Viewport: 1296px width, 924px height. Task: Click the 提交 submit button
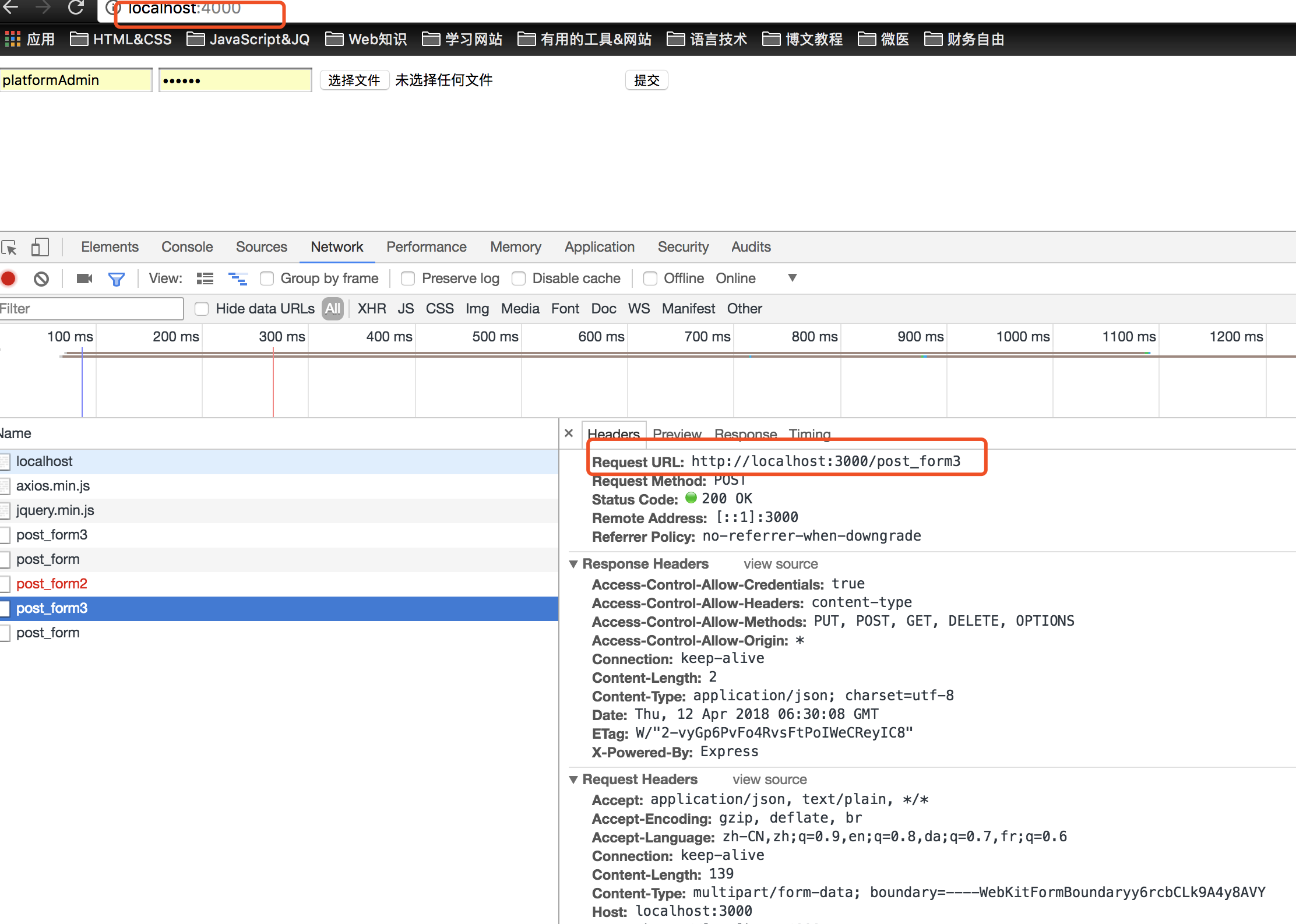(x=646, y=80)
